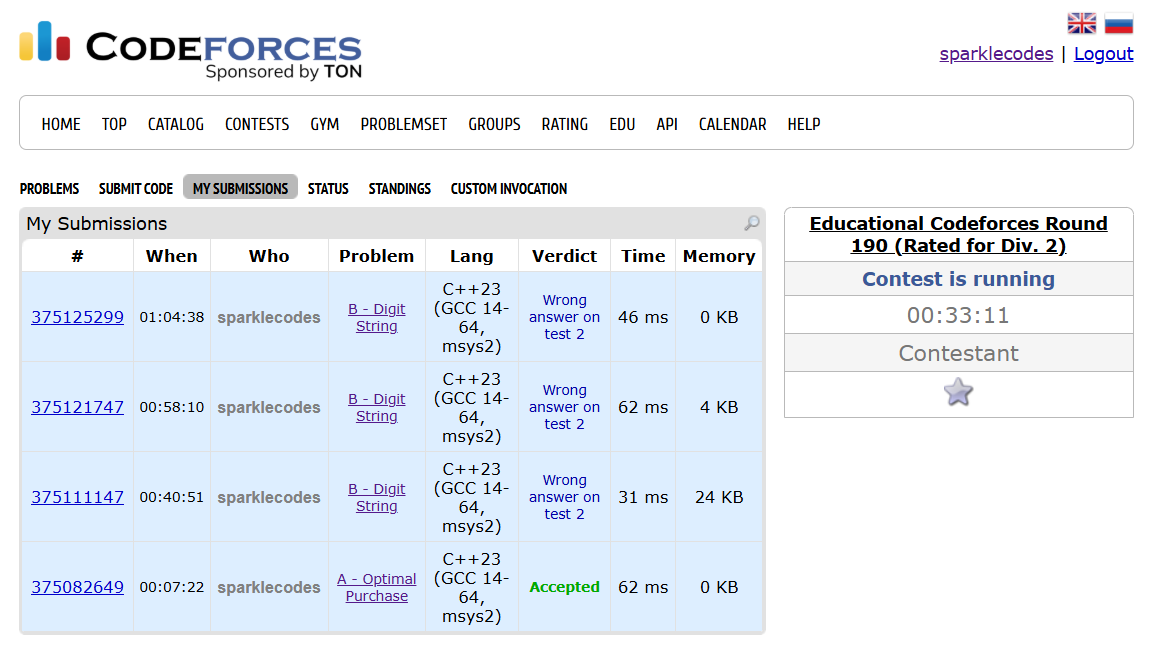Click the star icon to favorite contest

click(x=958, y=392)
